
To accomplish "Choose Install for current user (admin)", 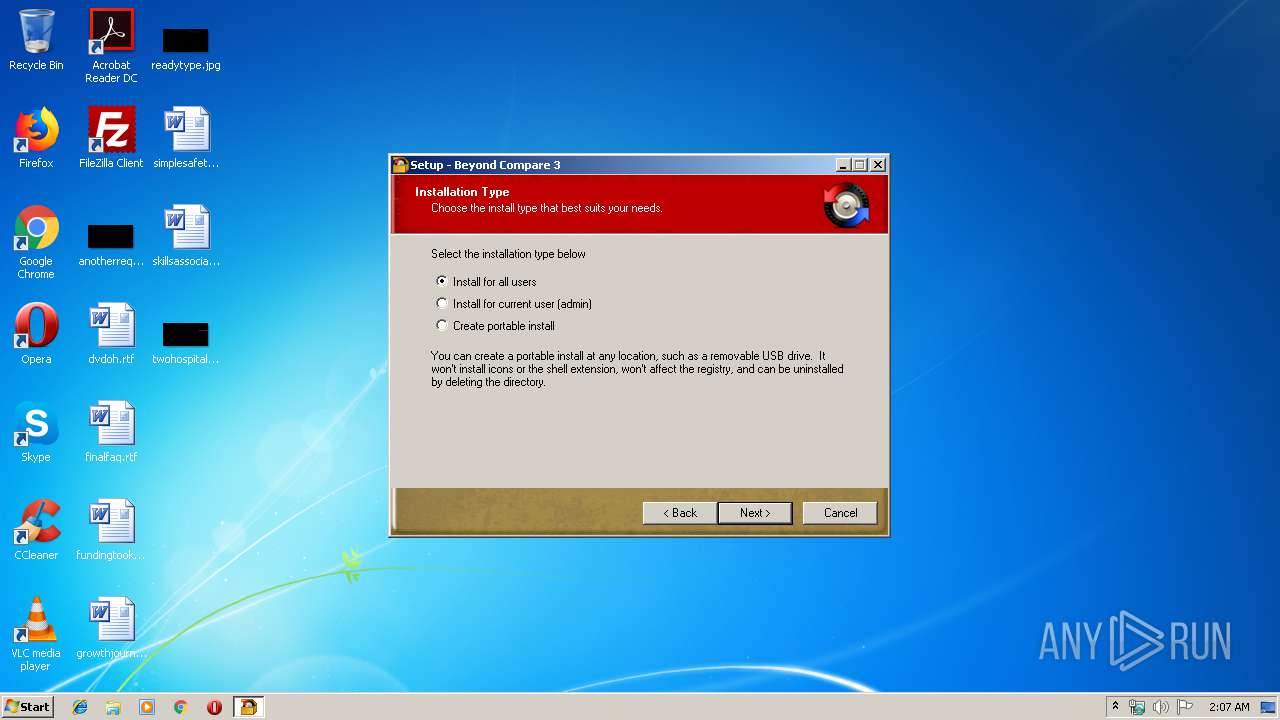I will [x=514, y=304].
